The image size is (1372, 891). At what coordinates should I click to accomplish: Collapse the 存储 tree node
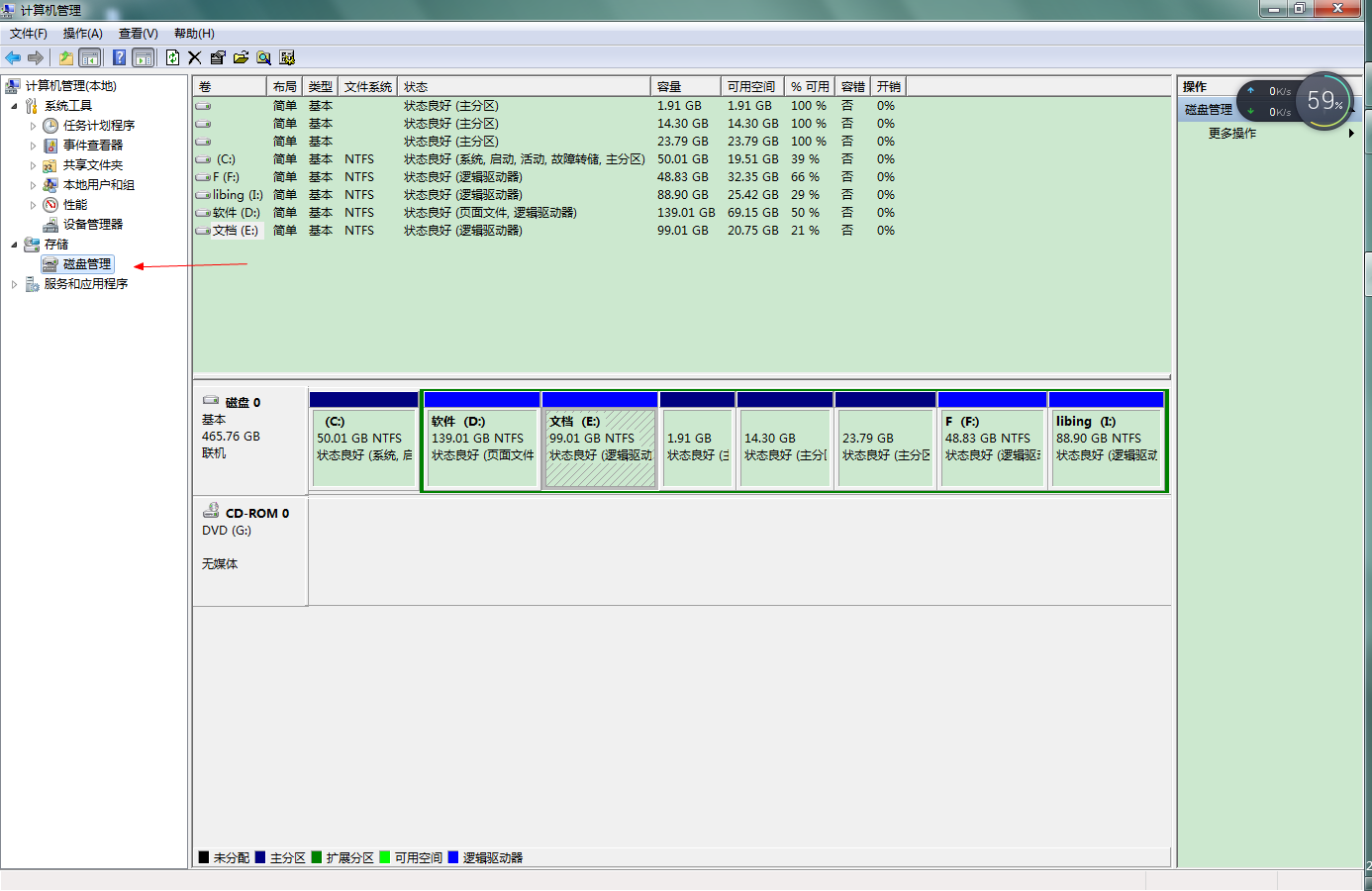(14, 245)
